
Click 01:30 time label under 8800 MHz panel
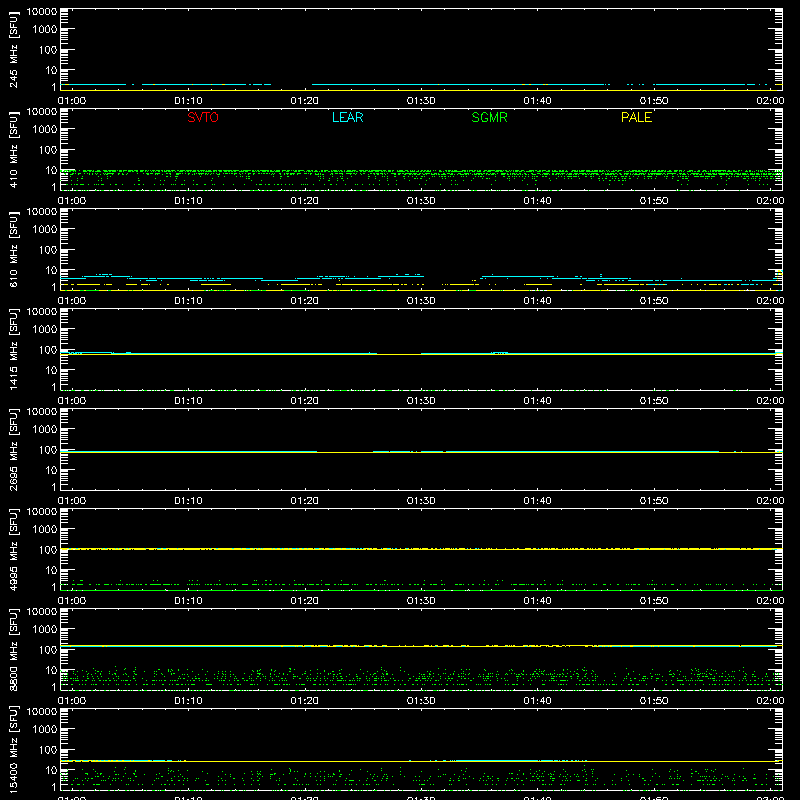tap(421, 701)
